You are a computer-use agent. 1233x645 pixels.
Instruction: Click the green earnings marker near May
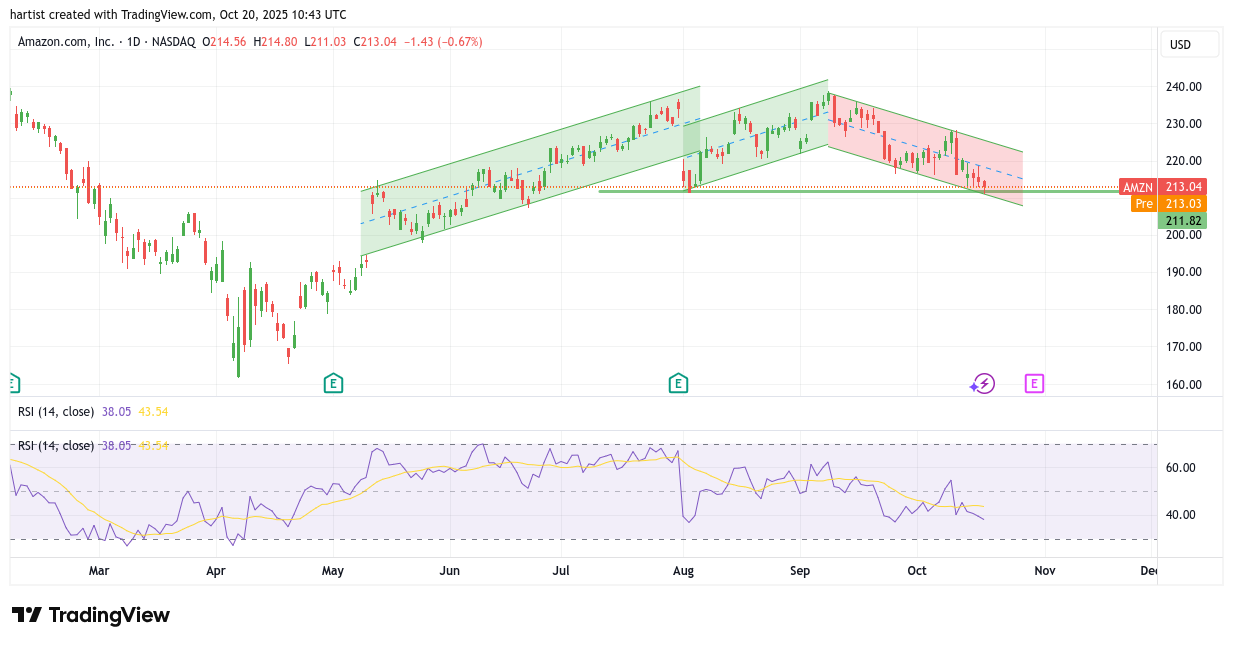pyautogui.click(x=333, y=383)
